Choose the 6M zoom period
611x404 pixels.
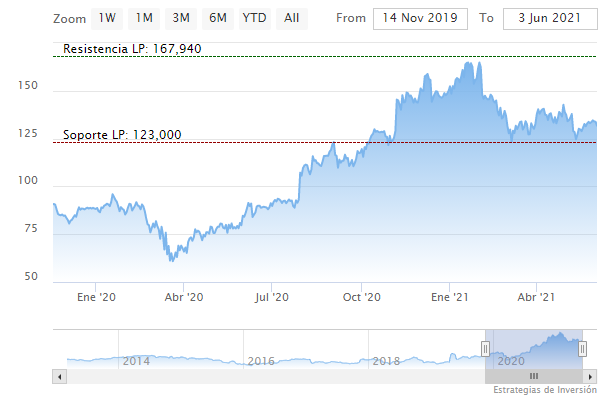(x=217, y=18)
